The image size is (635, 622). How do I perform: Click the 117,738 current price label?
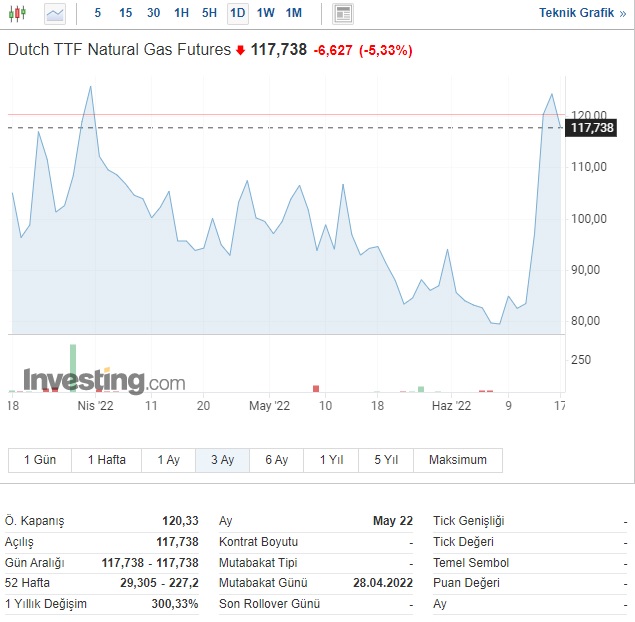[x=591, y=128]
